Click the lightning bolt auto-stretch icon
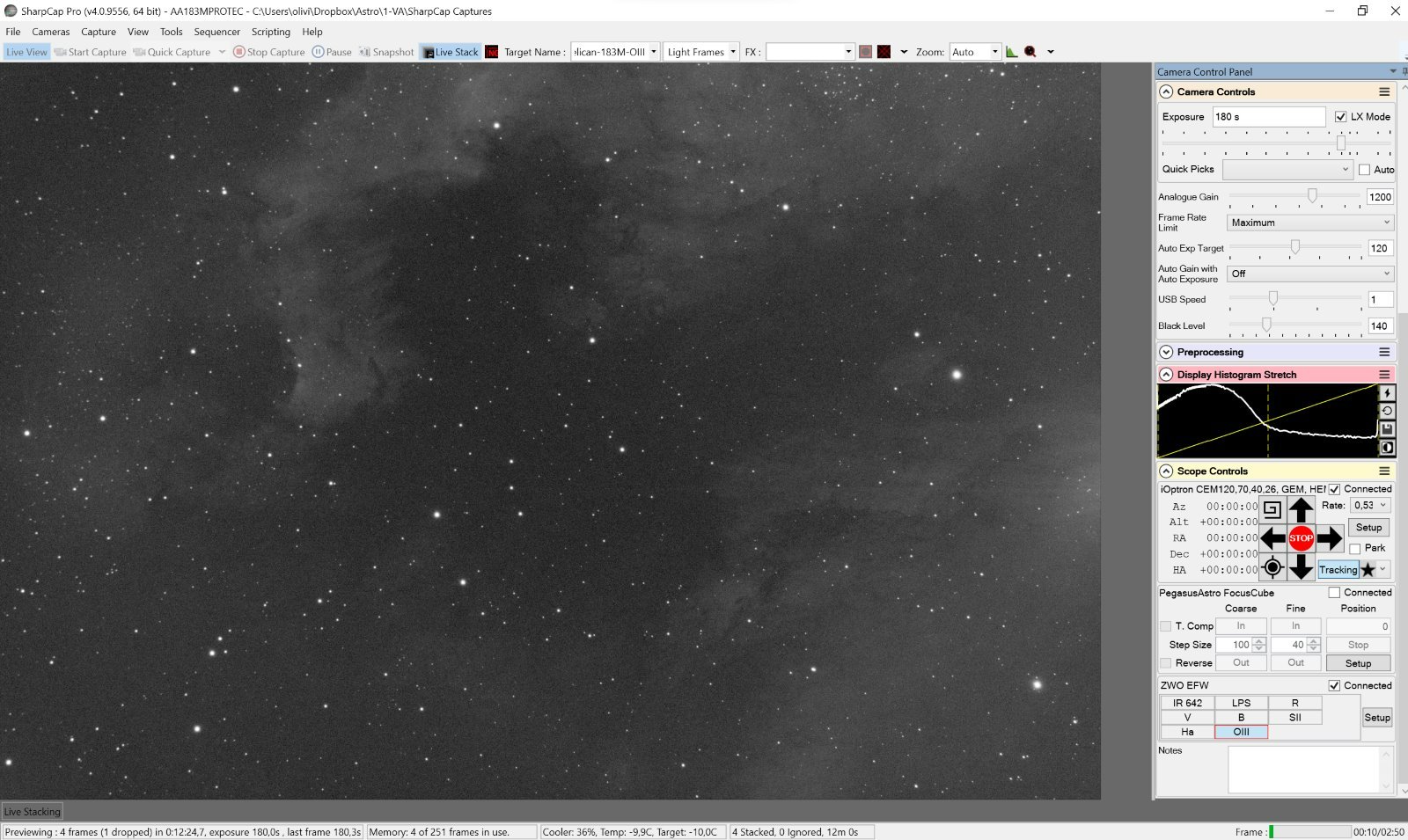 1387,393
